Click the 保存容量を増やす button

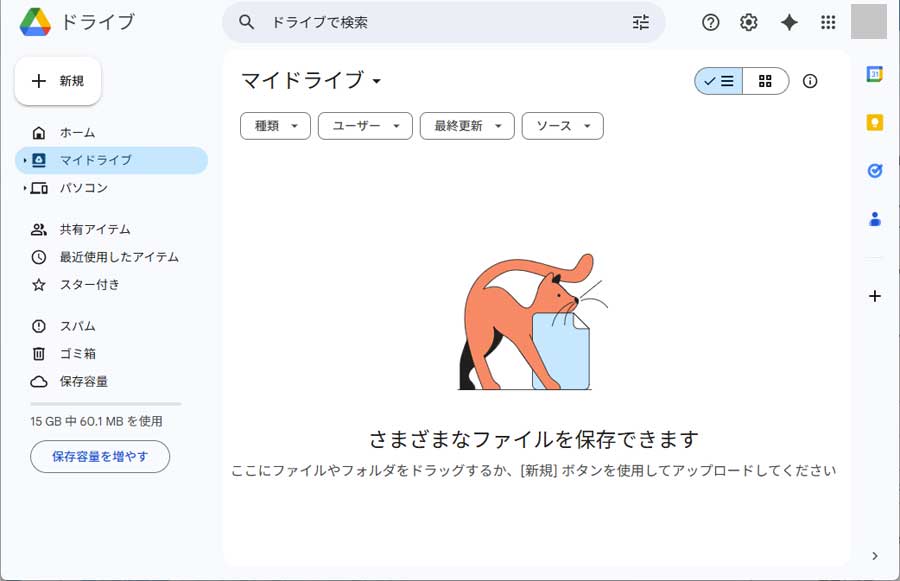pyautogui.click(x=100, y=456)
